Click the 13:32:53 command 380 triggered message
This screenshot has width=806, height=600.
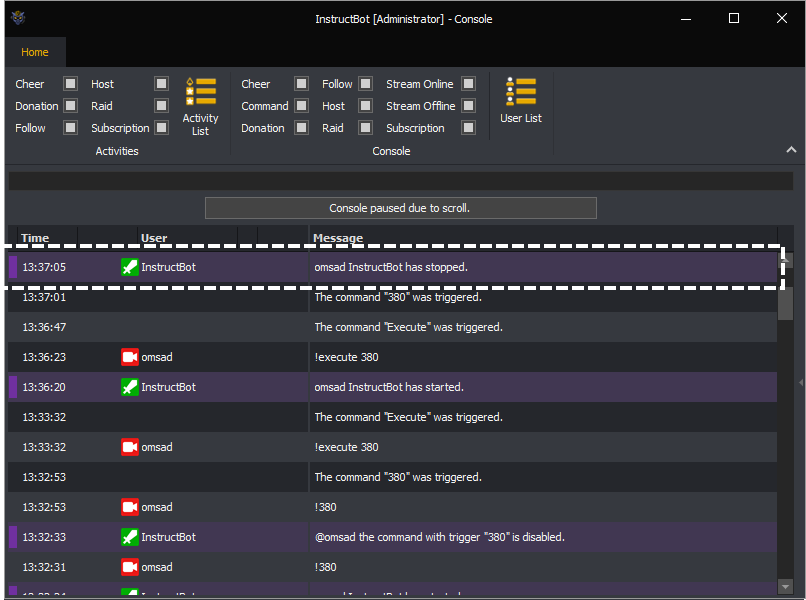398,477
